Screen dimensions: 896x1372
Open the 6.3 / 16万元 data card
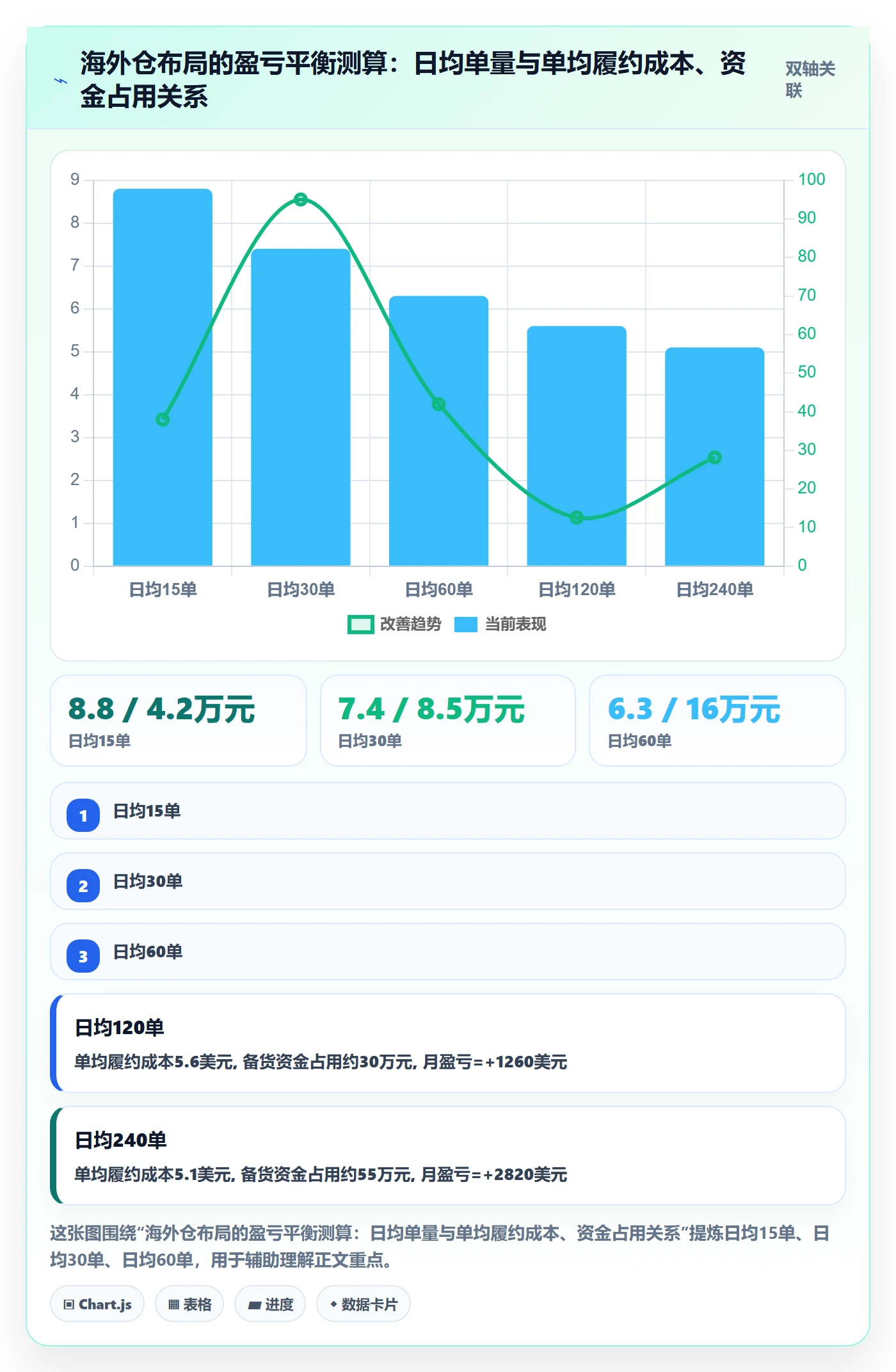pyautogui.click(x=717, y=721)
